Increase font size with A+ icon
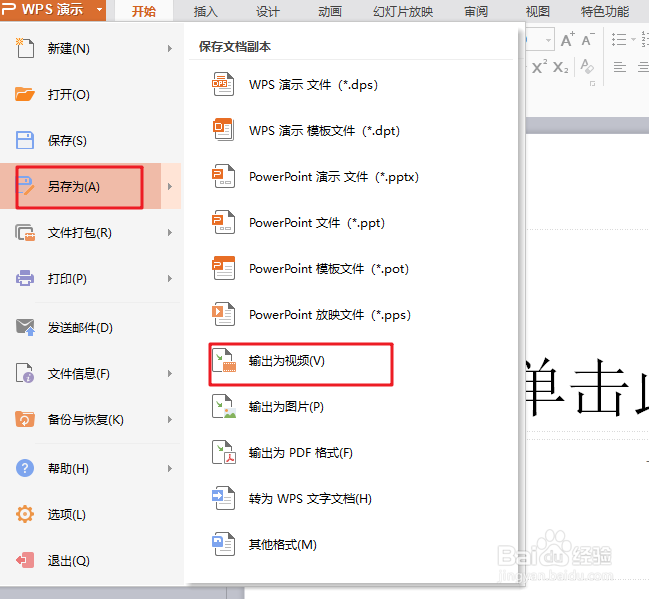The height and width of the screenshot is (599, 649). pyautogui.click(x=567, y=40)
